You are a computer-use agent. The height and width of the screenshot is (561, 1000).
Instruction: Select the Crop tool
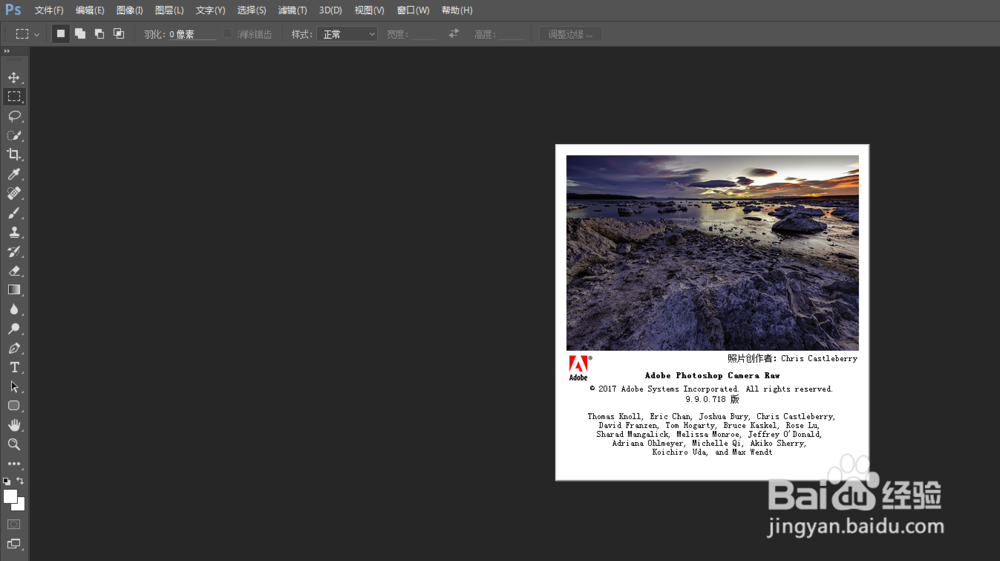click(x=14, y=154)
